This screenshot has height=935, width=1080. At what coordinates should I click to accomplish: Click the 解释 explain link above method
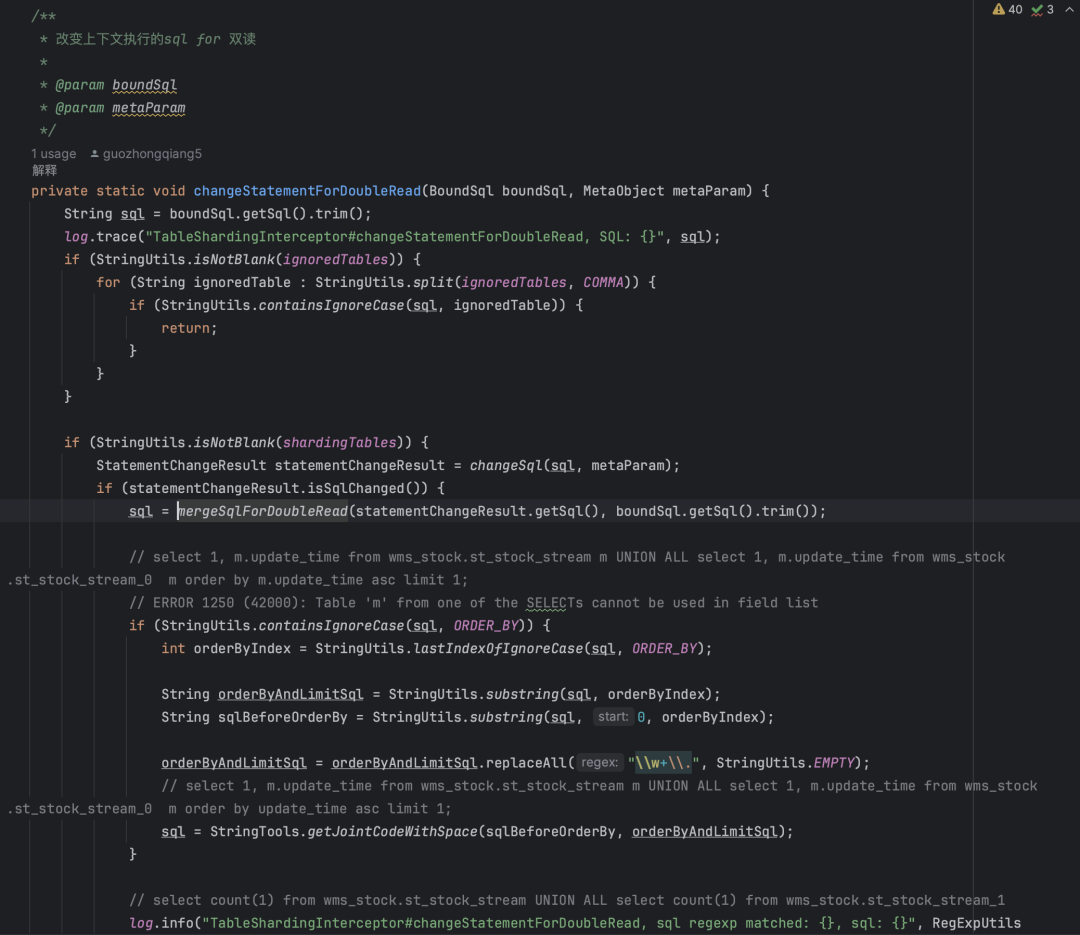[x=44, y=170]
